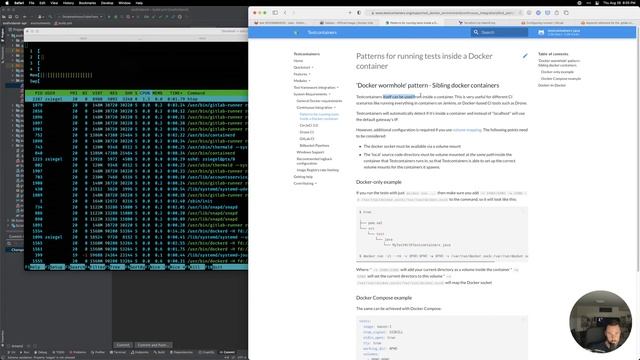
Task: Click Safari share icon in toolbar
Action: 557,13
